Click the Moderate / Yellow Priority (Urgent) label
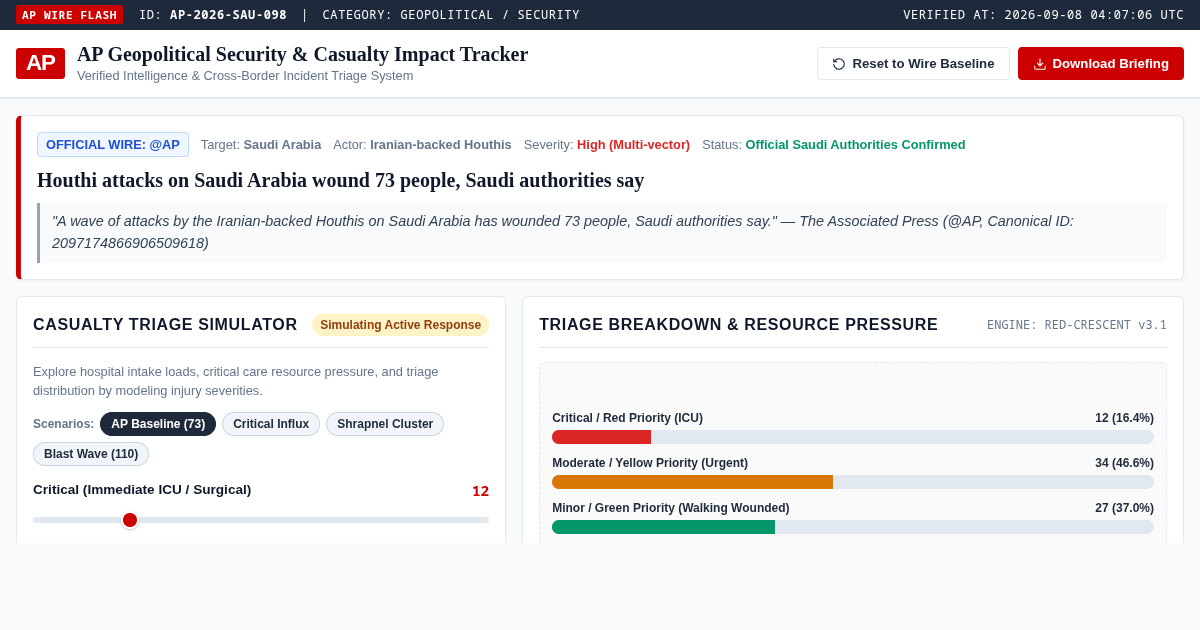This screenshot has height=630, width=1200. point(650,463)
